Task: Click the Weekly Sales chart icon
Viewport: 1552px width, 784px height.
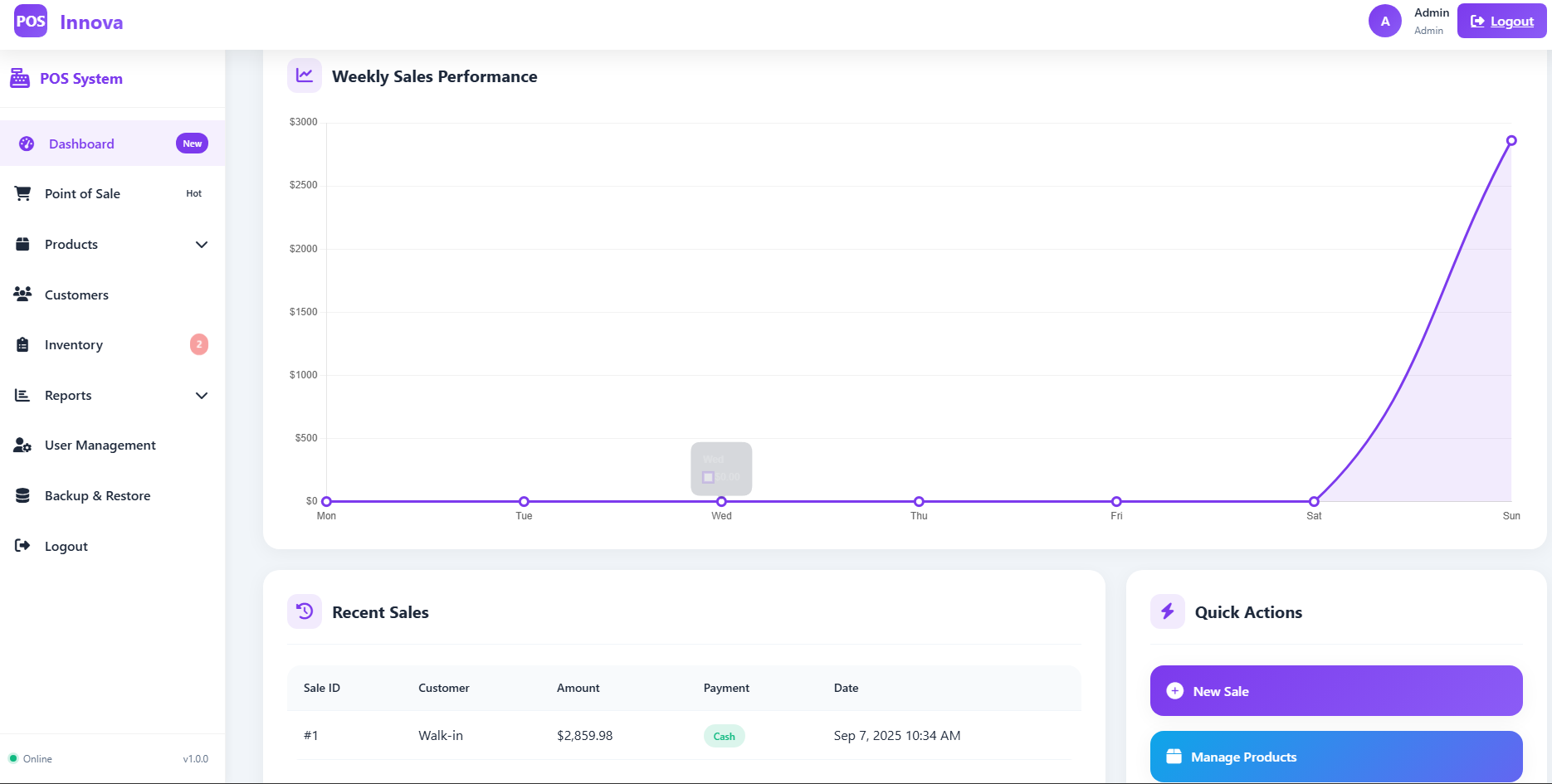Action: [x=305, y=75]
